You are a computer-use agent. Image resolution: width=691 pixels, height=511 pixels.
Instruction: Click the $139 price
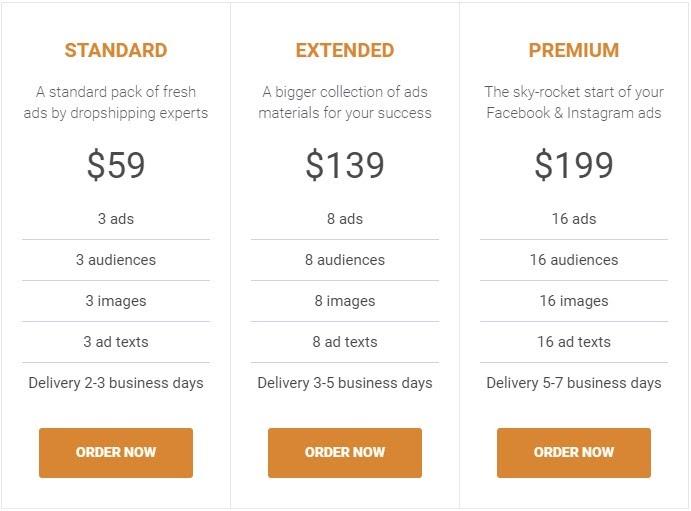coord(345,165)
